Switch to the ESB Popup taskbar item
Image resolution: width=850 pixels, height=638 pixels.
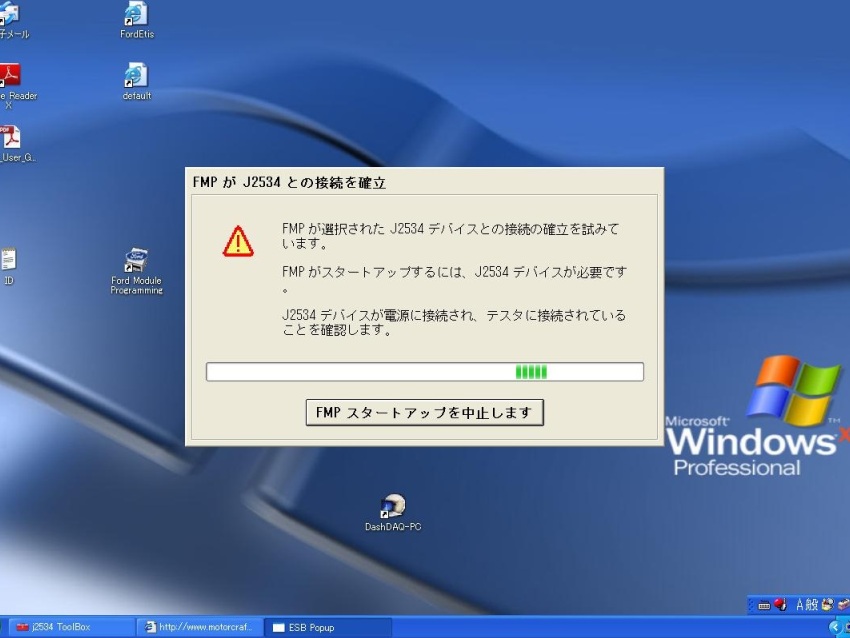(327, 627)
